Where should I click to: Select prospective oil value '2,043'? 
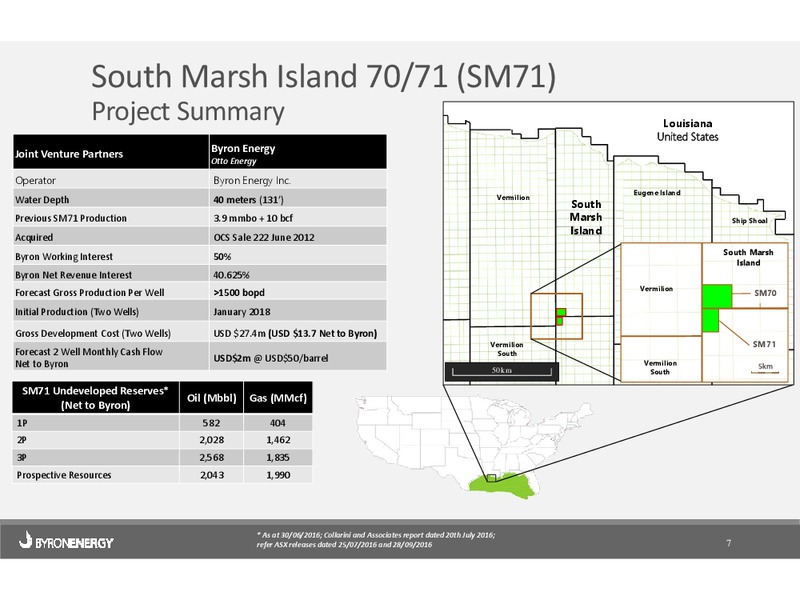(212, 475)
